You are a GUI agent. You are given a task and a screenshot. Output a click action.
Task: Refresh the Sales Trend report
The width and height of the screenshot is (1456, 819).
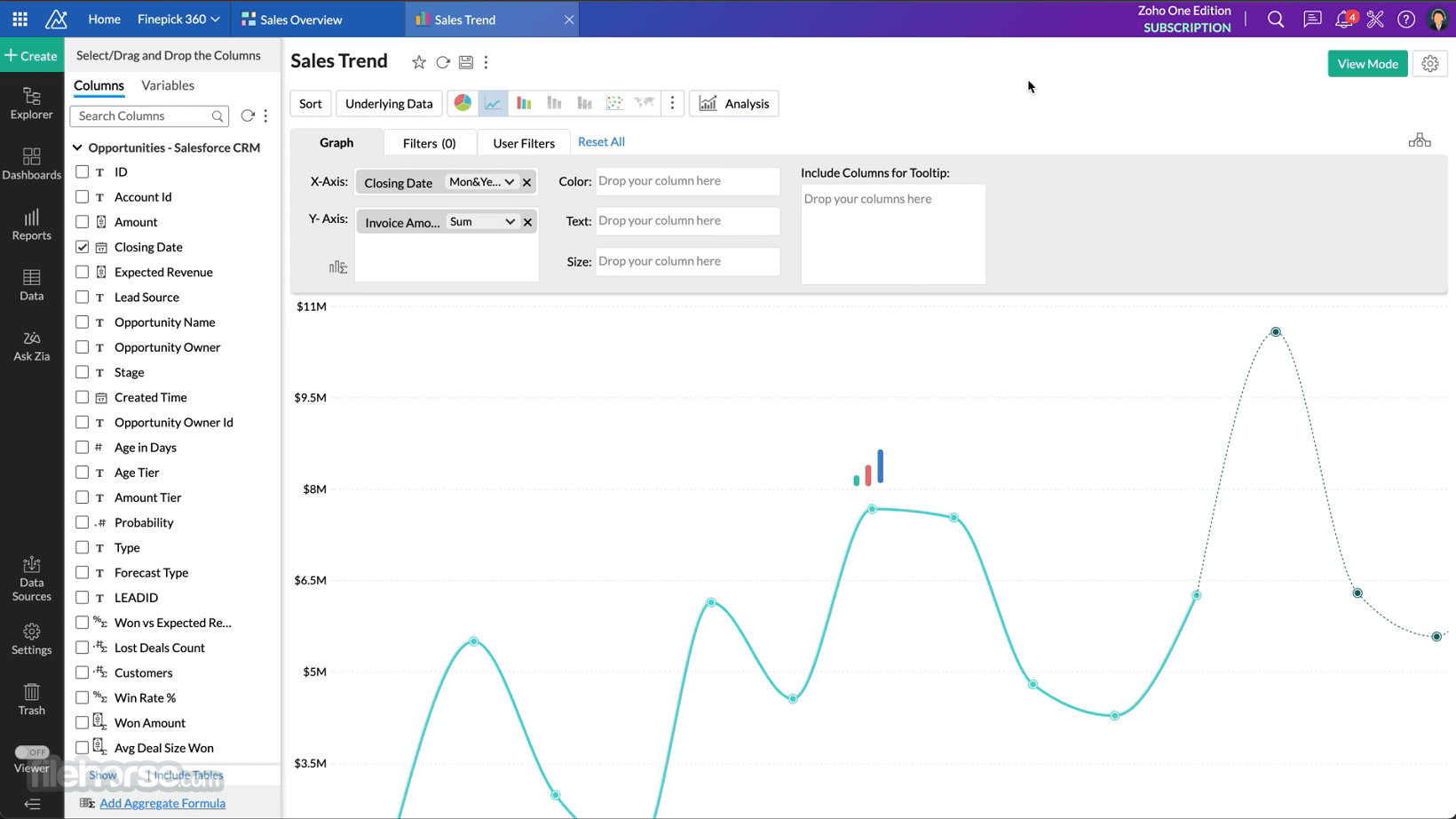pos(443,62)
